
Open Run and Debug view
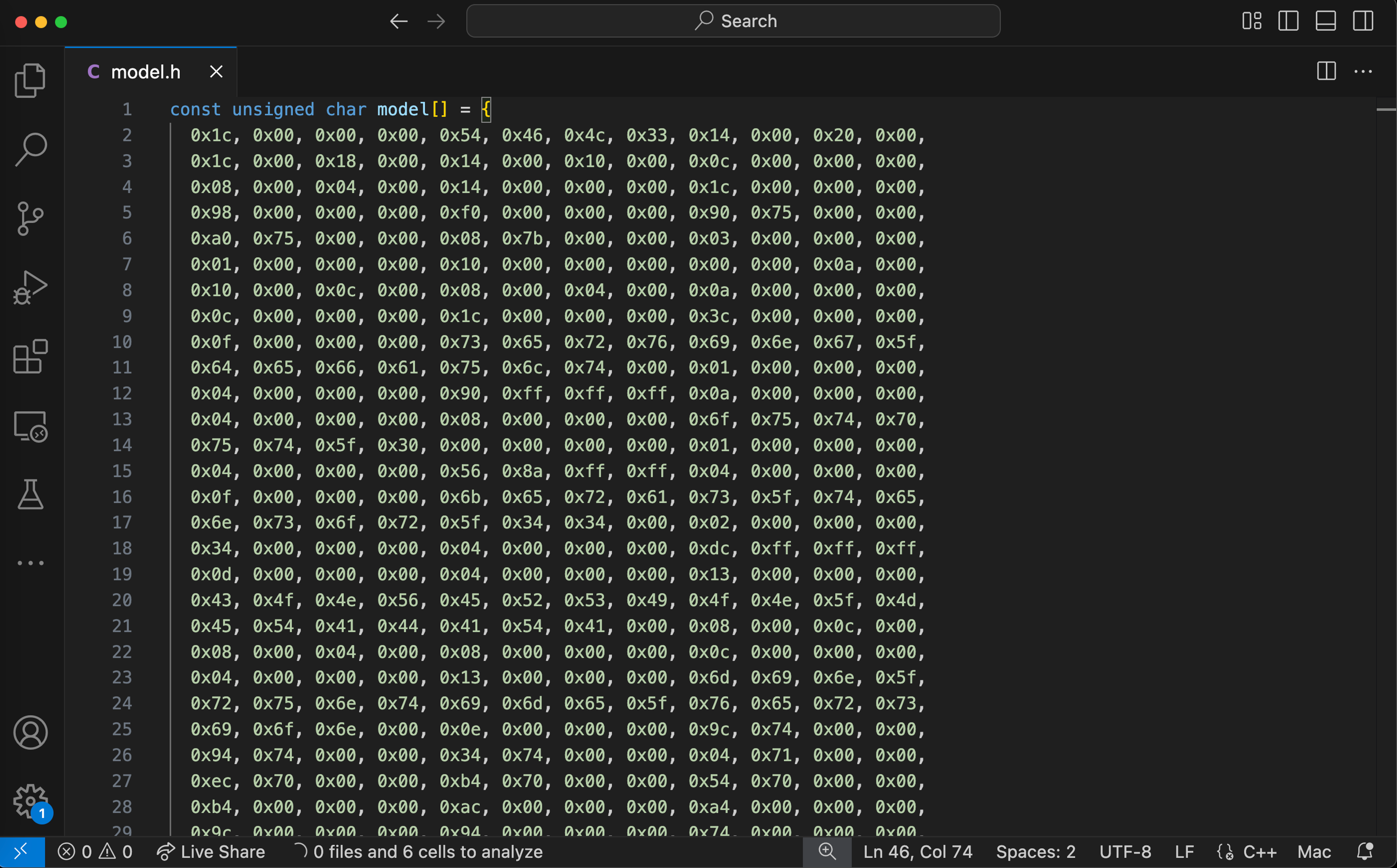[x=30, y=287]
